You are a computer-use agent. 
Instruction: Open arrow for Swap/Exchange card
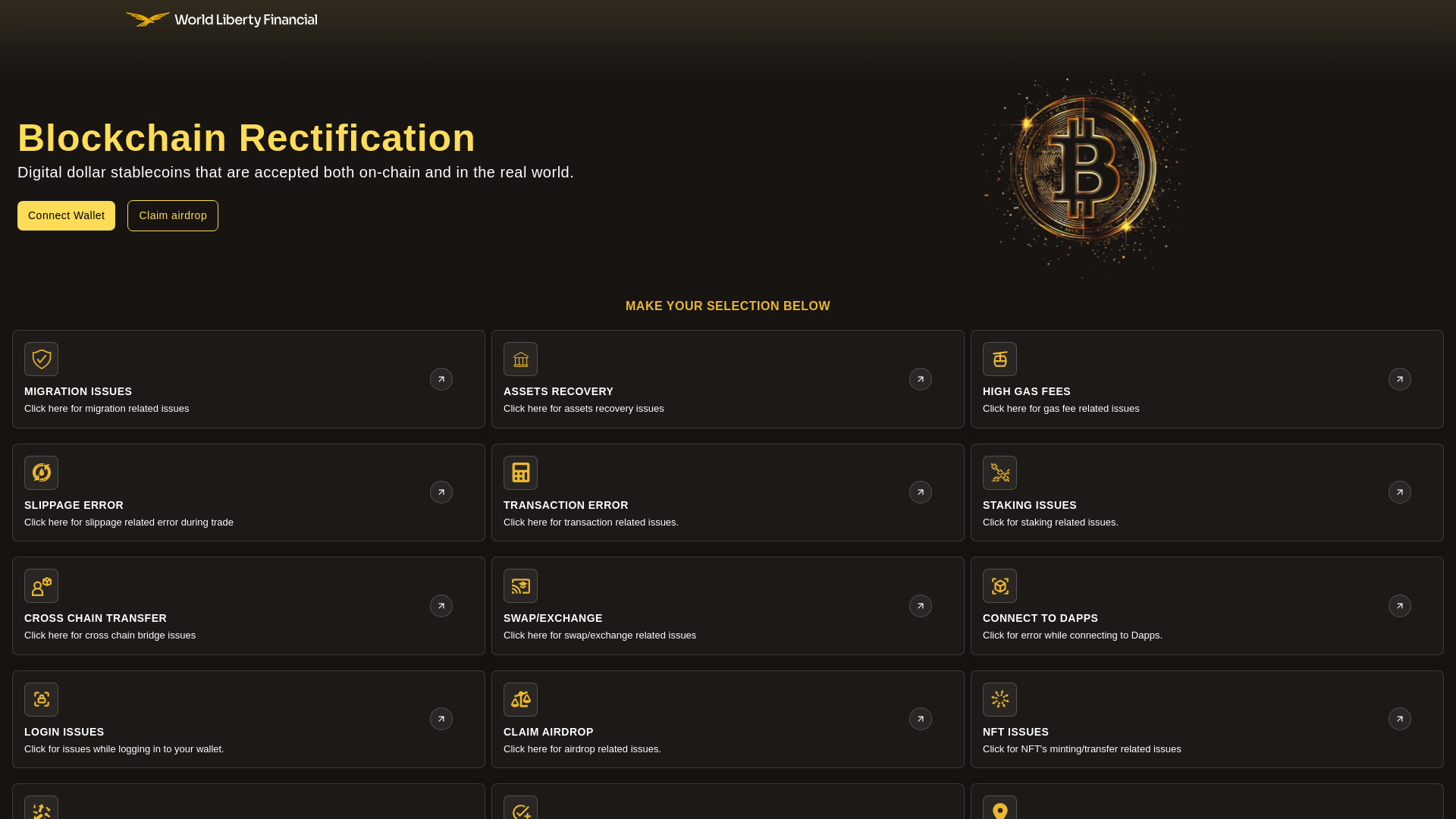921,606
